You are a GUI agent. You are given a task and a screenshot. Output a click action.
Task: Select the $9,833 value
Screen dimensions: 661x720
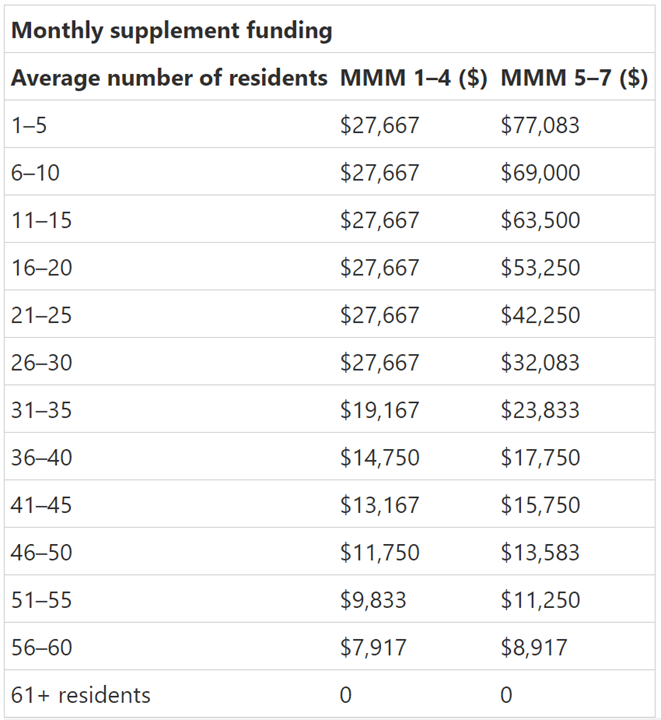click(373, 600)
